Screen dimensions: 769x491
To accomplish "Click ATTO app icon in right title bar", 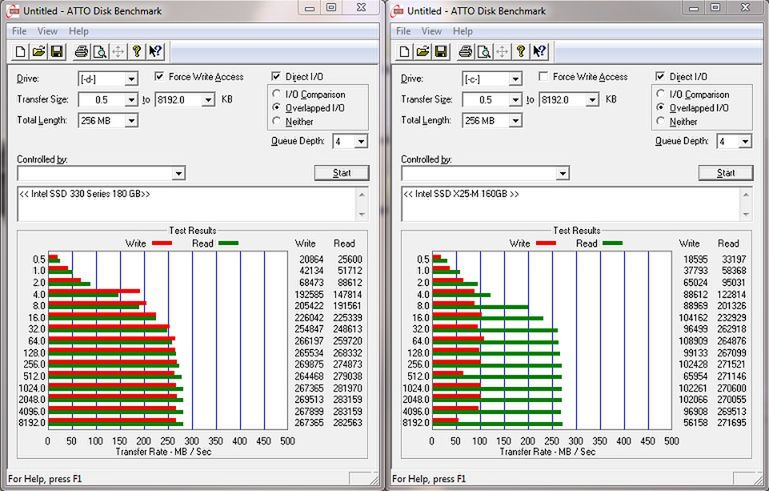I will coord(398,11).
